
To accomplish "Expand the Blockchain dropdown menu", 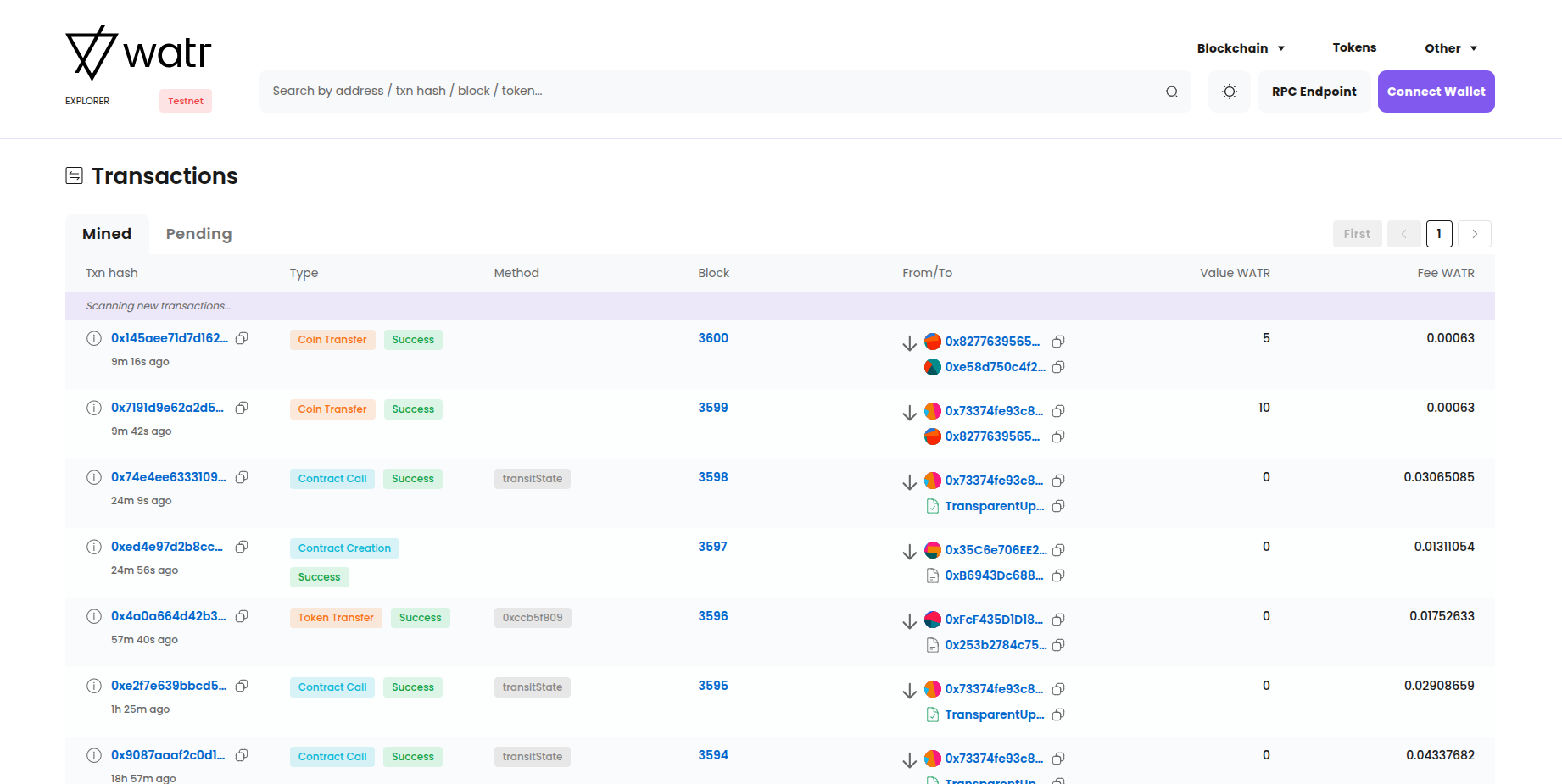I will (1240, 48).
